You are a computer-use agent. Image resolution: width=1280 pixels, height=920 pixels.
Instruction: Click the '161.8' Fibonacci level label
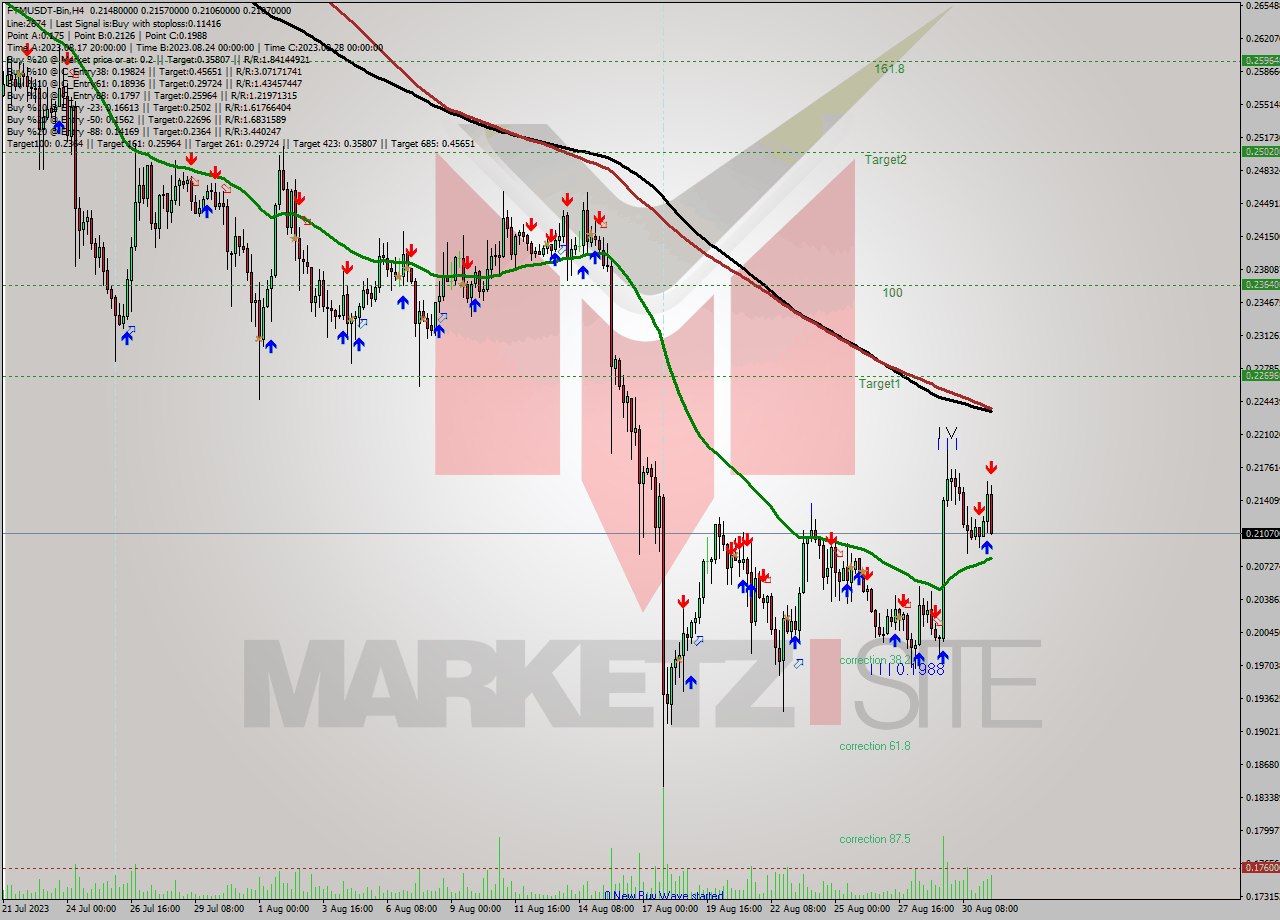tap(889, 69)
